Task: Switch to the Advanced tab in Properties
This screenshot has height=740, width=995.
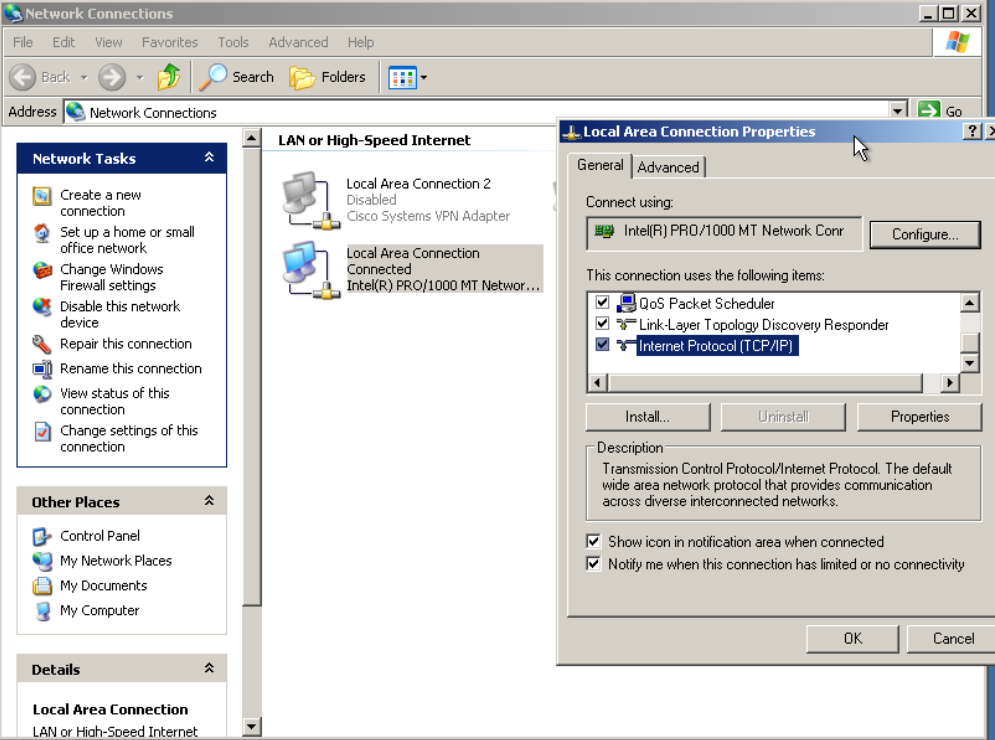Action: point(668,167)
